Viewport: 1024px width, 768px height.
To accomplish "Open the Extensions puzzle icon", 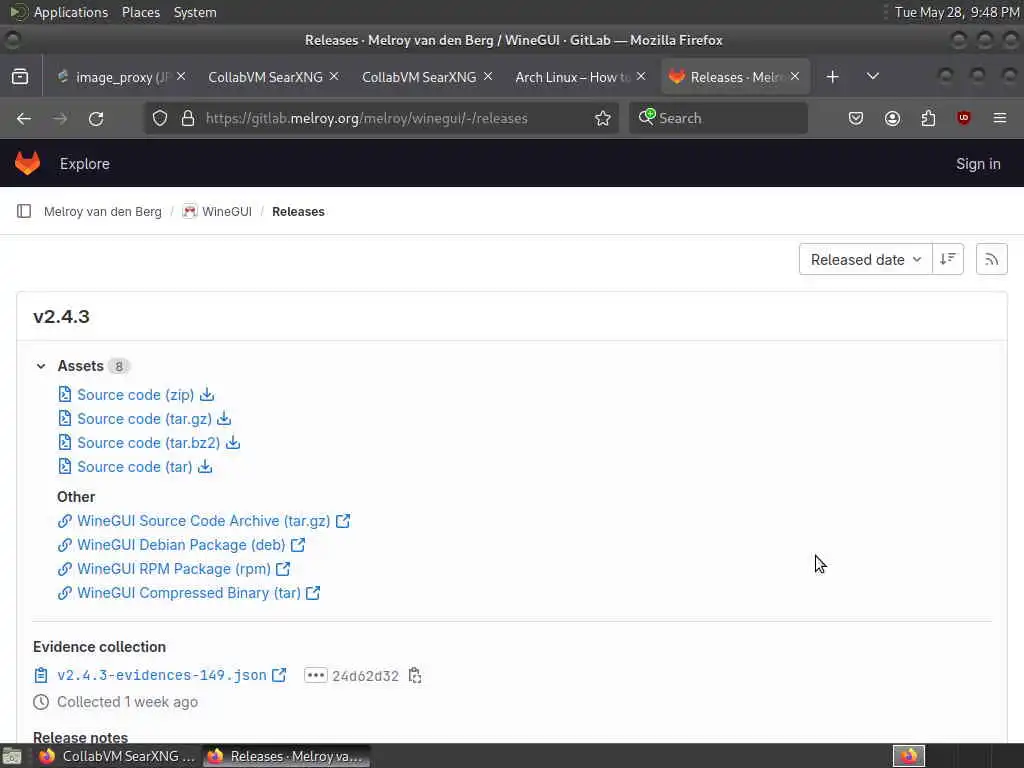I will [928, 118].
